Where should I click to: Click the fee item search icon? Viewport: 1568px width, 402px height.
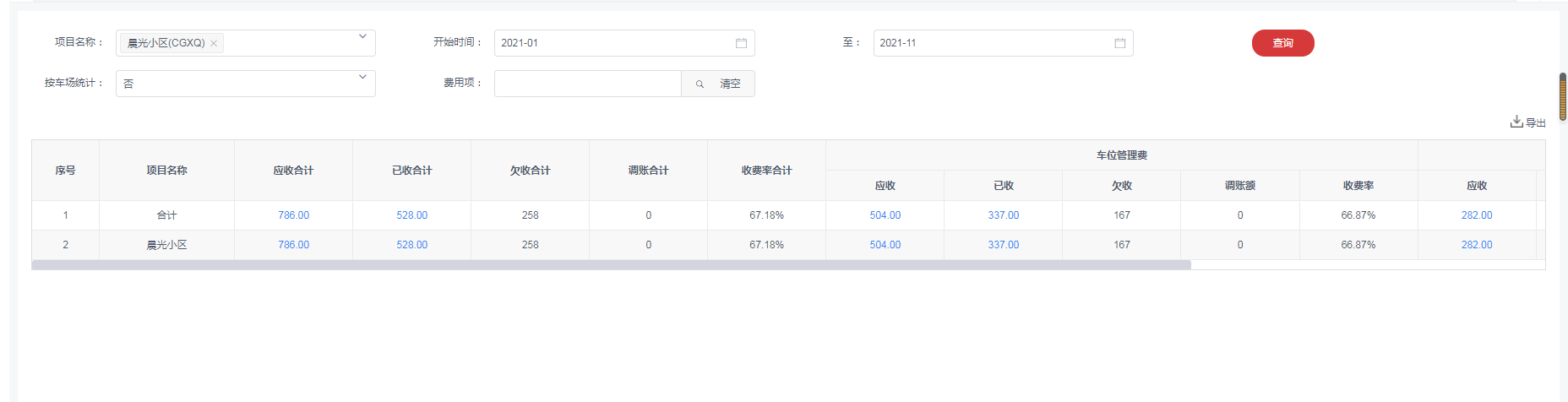700,84
